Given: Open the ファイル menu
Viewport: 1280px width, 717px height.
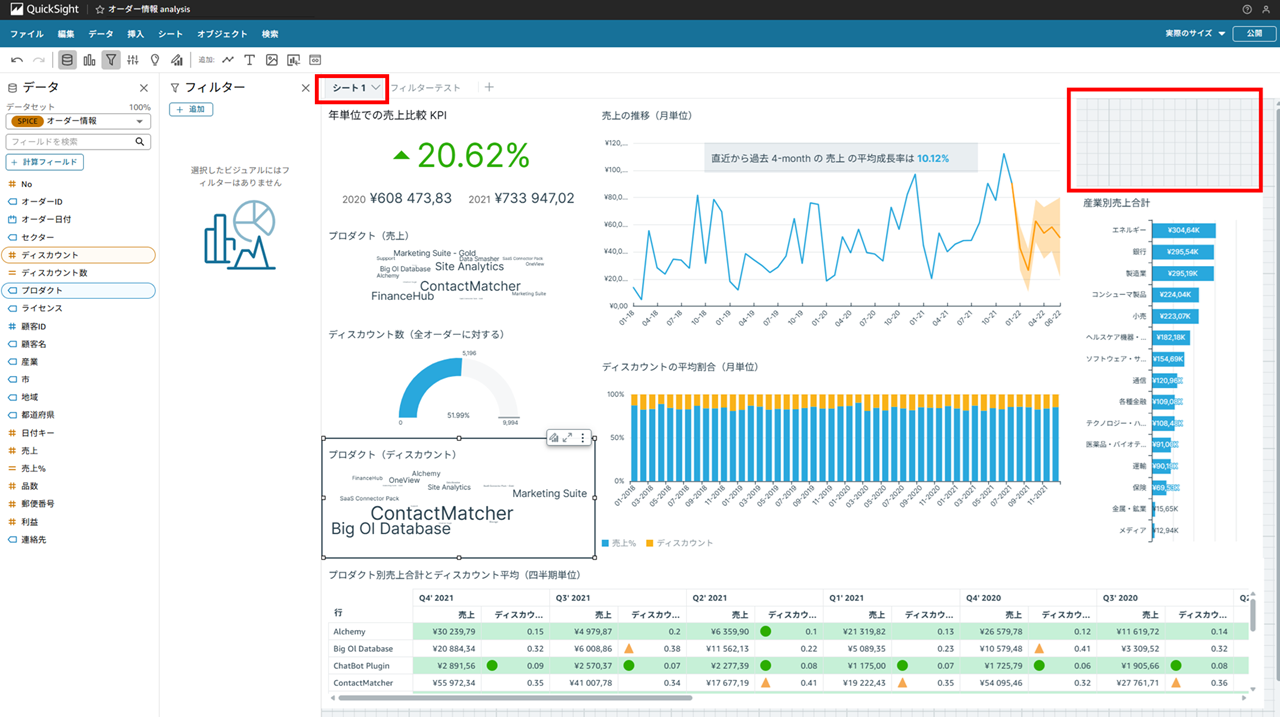Looking at the screenshot, I should point(27,34).
